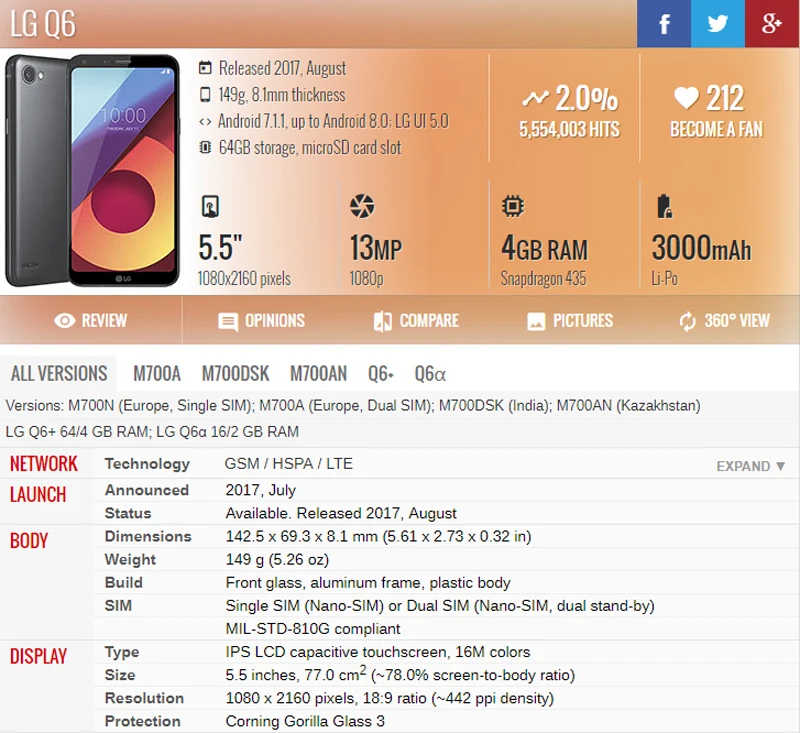Click the display Type spec label
Image resolution: width=800 pixels, height=733 pixels.
pyautogui.click(x=121, y=652)
